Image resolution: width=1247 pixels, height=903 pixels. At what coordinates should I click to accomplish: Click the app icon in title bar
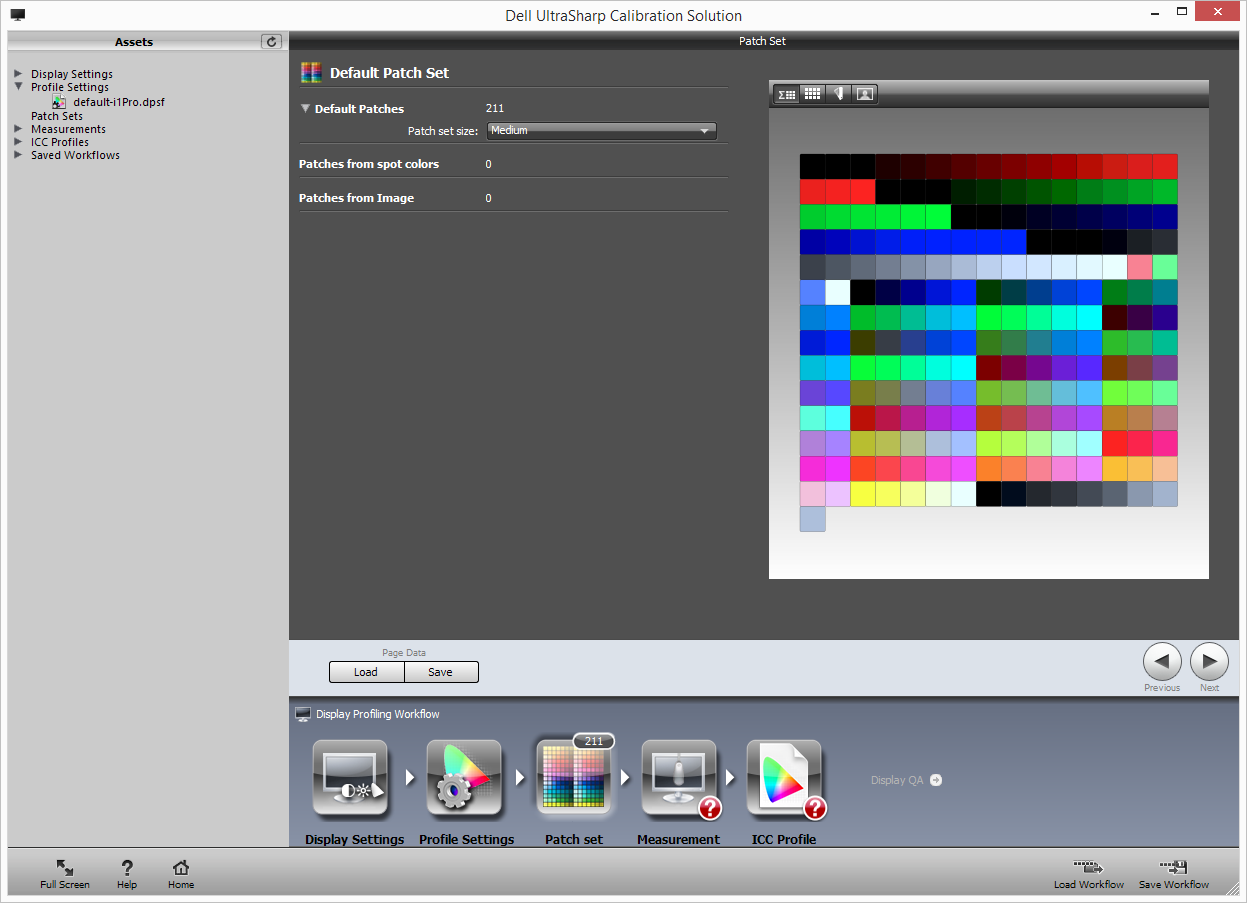[x=18, y=15]
